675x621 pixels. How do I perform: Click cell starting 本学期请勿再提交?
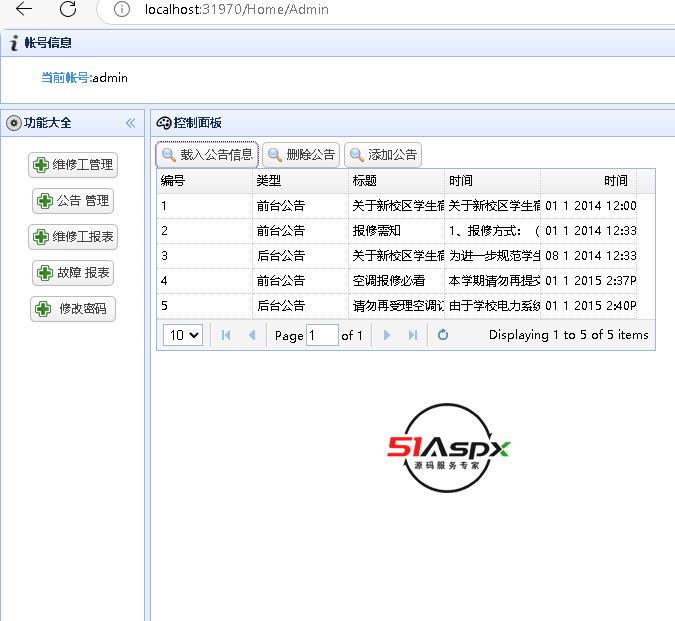[x=492, y=281]
